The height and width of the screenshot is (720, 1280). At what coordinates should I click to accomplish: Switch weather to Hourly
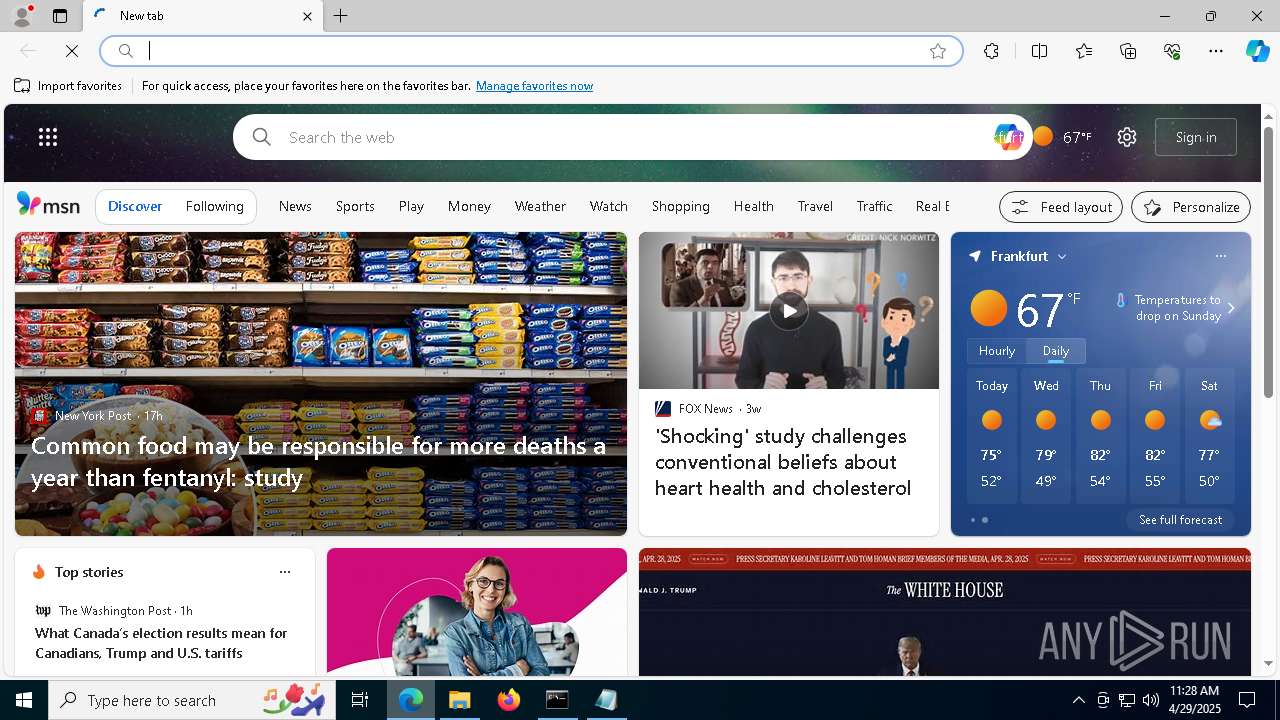(x=997, y=351)
